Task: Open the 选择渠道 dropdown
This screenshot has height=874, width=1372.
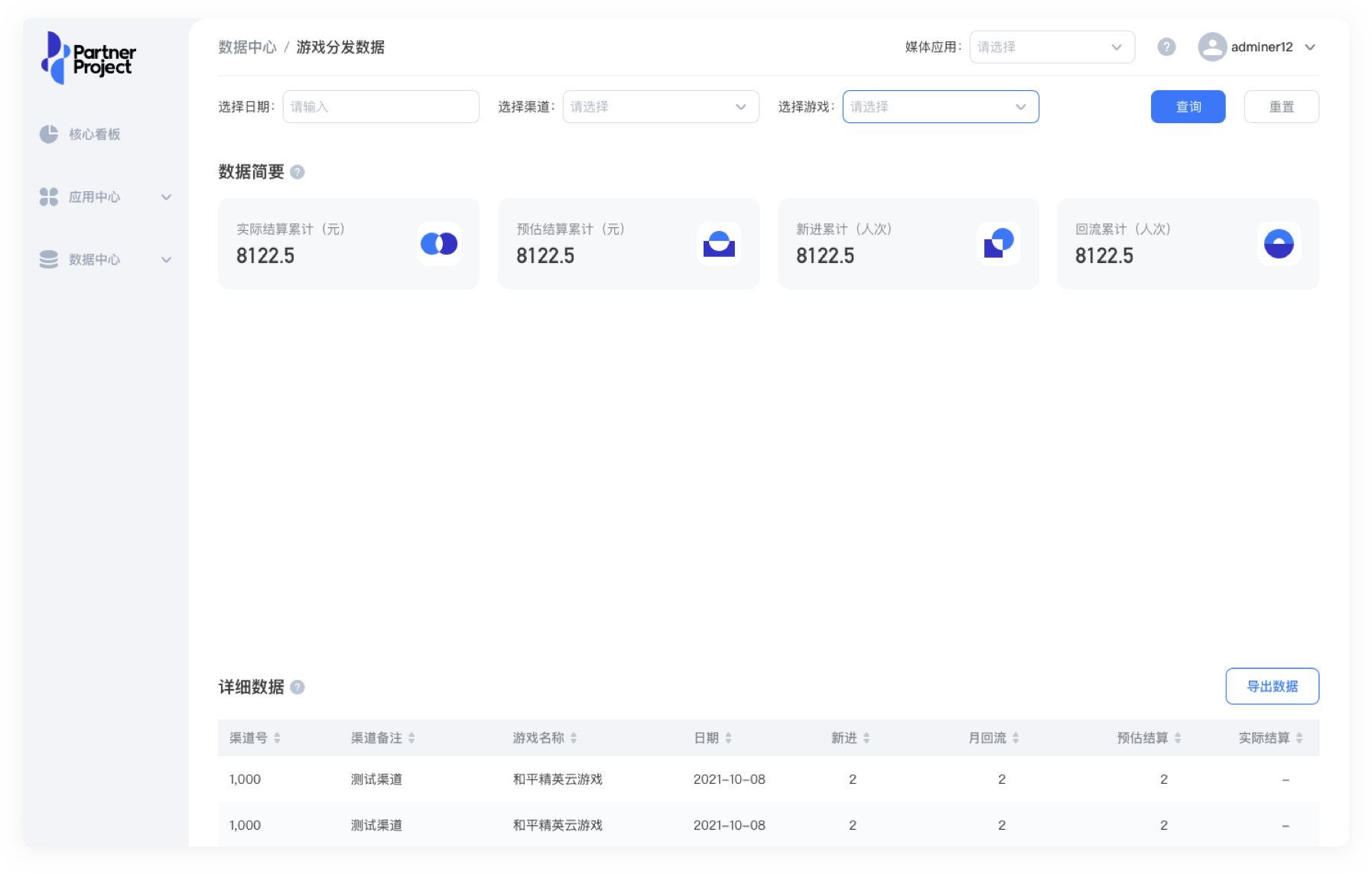Action: [661, 107]
